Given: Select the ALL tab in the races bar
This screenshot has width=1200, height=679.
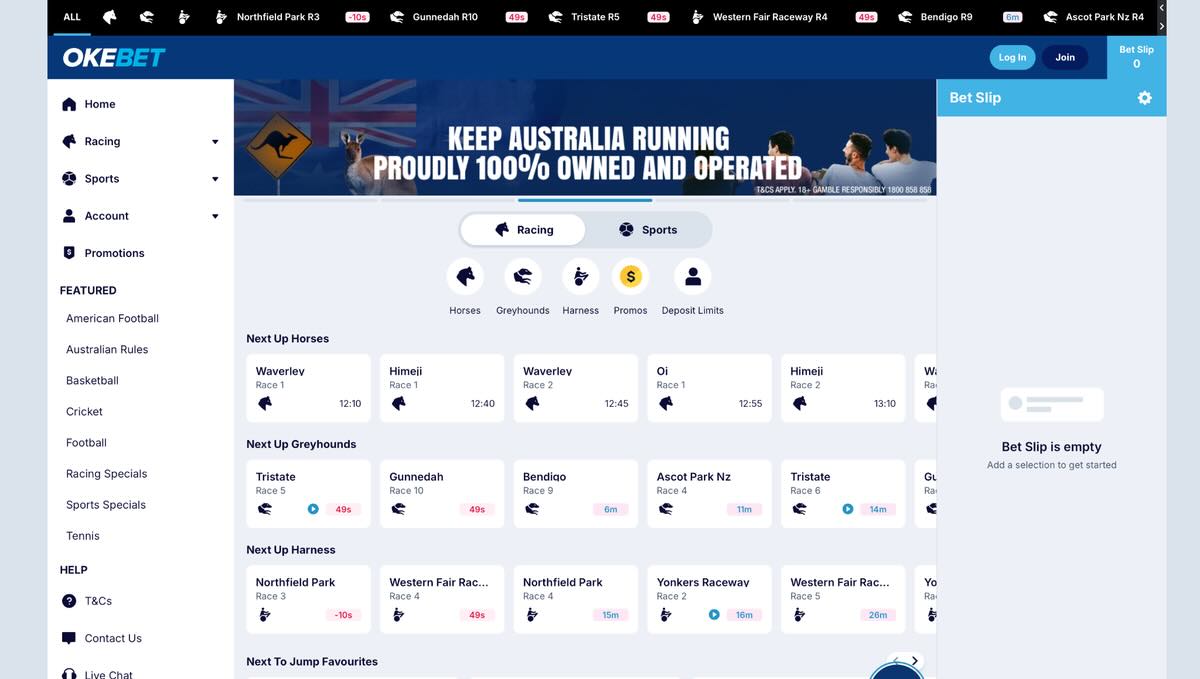Looking at the screenshot, I should (x=71, y=16).
